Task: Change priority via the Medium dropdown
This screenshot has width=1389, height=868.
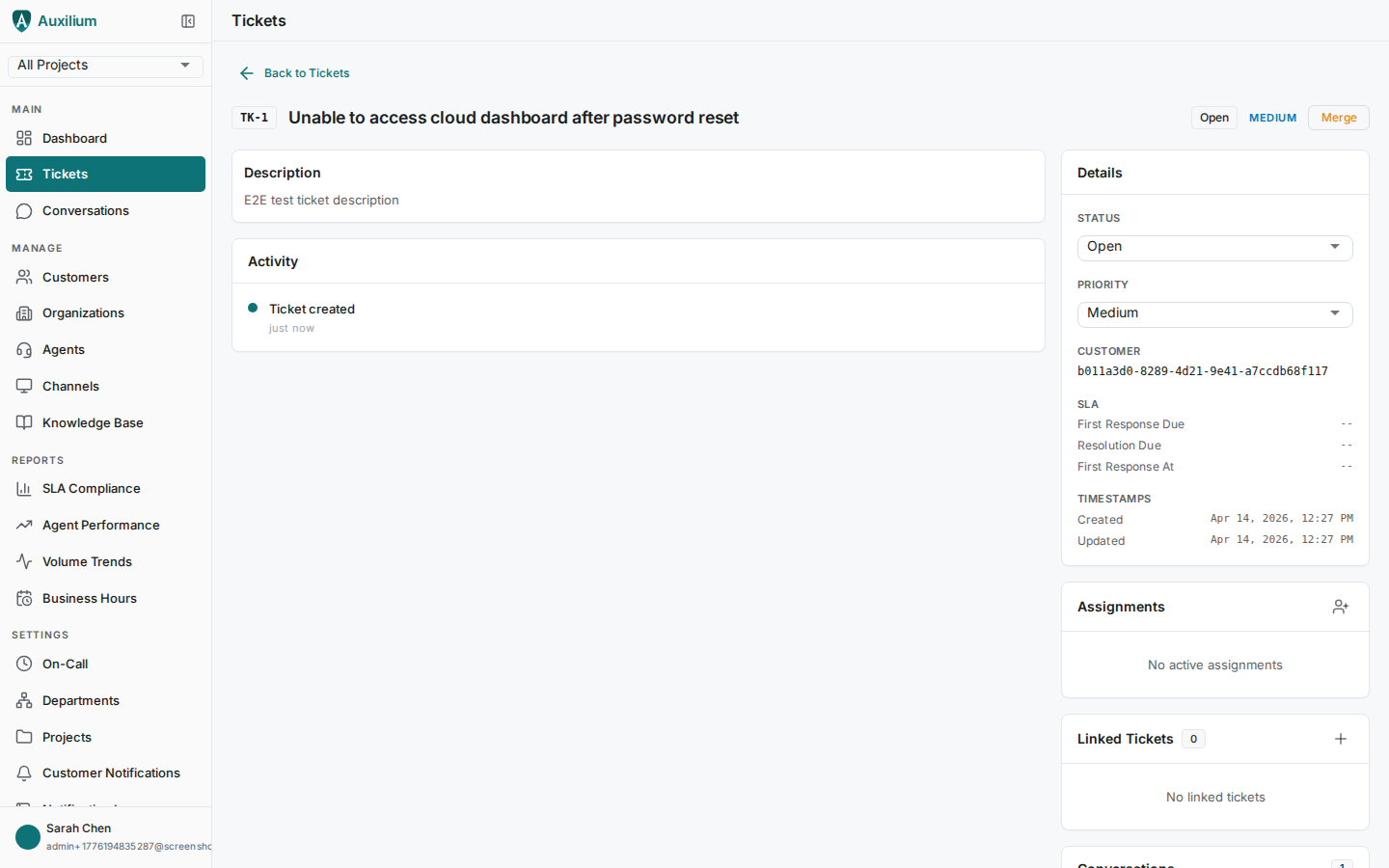Action: 1214,313
